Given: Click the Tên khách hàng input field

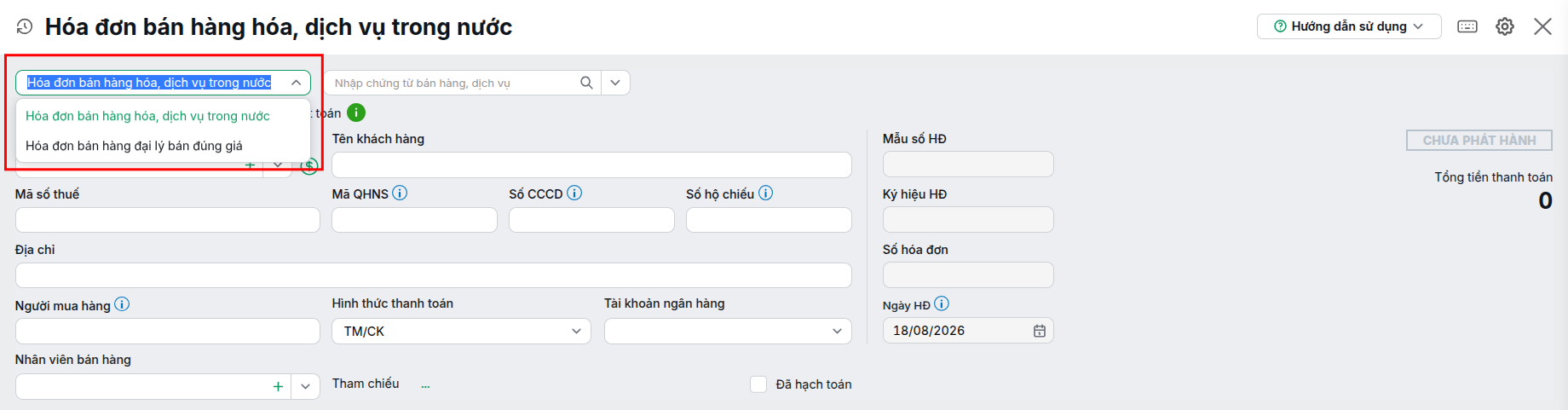Looking at the screenshot, I should (591, 165).
